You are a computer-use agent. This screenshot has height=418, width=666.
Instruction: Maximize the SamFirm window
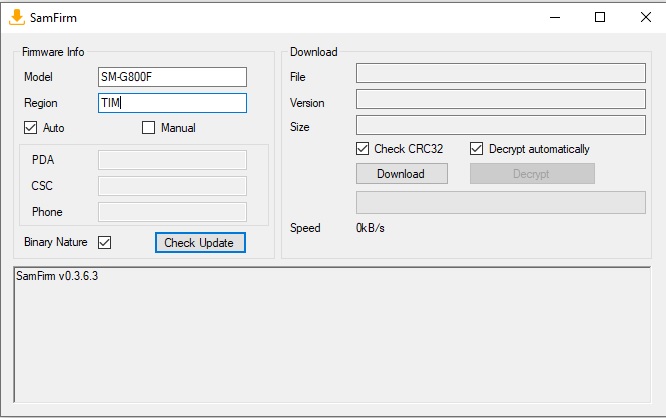(x=600, y=17)
